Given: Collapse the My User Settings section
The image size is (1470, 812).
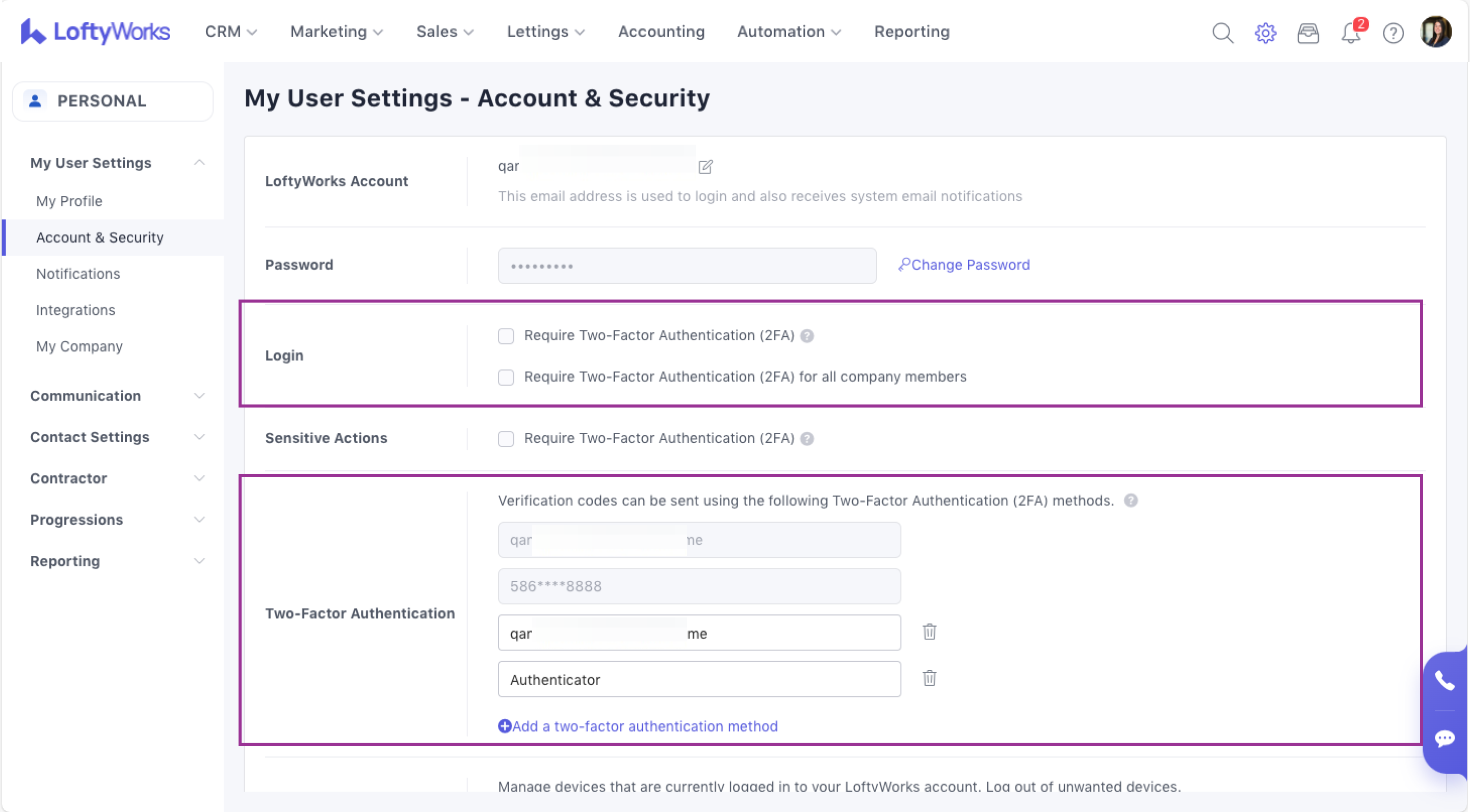Looking at the screenshot, I should coord(199,163).
